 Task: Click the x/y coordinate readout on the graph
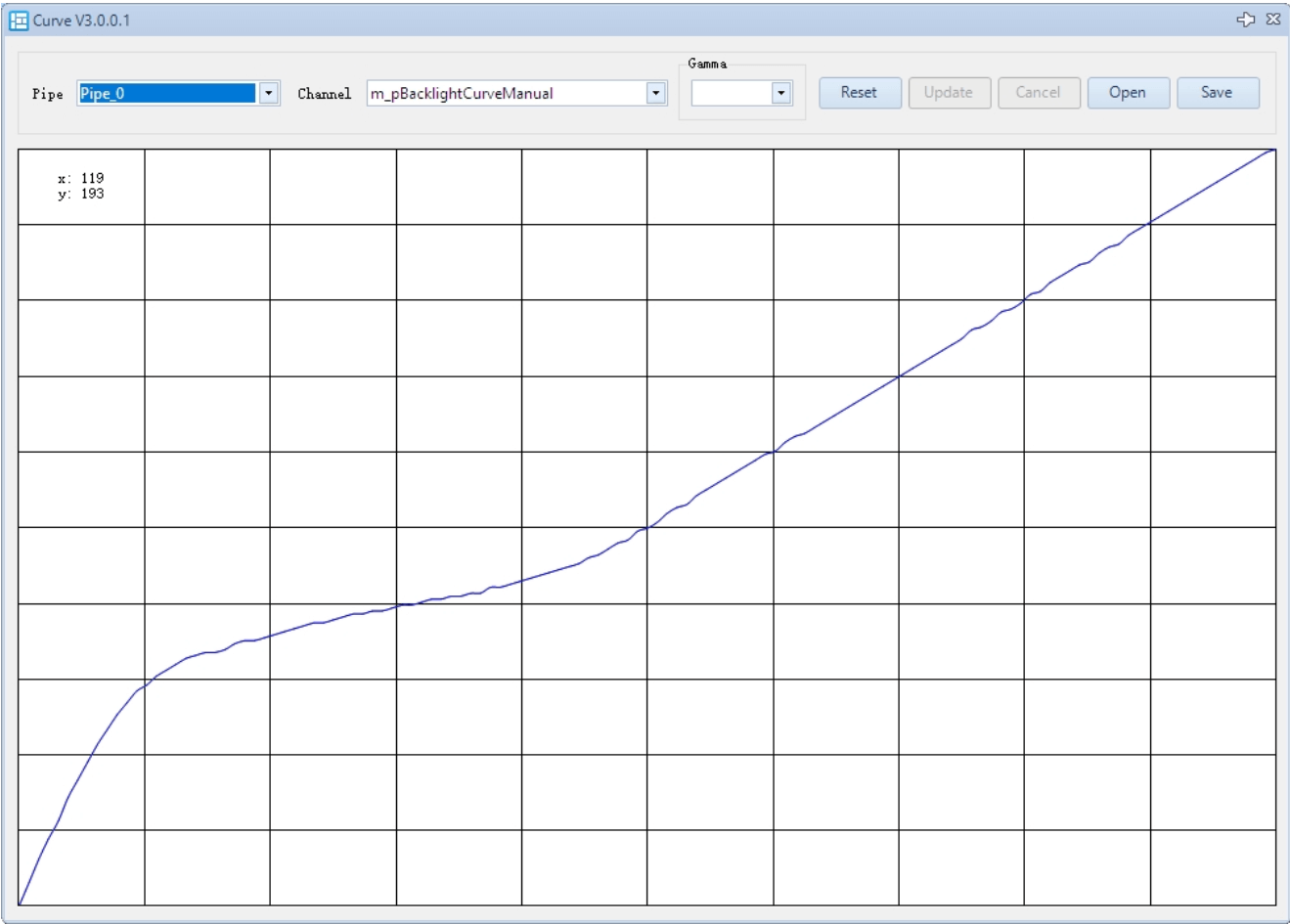tap(80, 186)
